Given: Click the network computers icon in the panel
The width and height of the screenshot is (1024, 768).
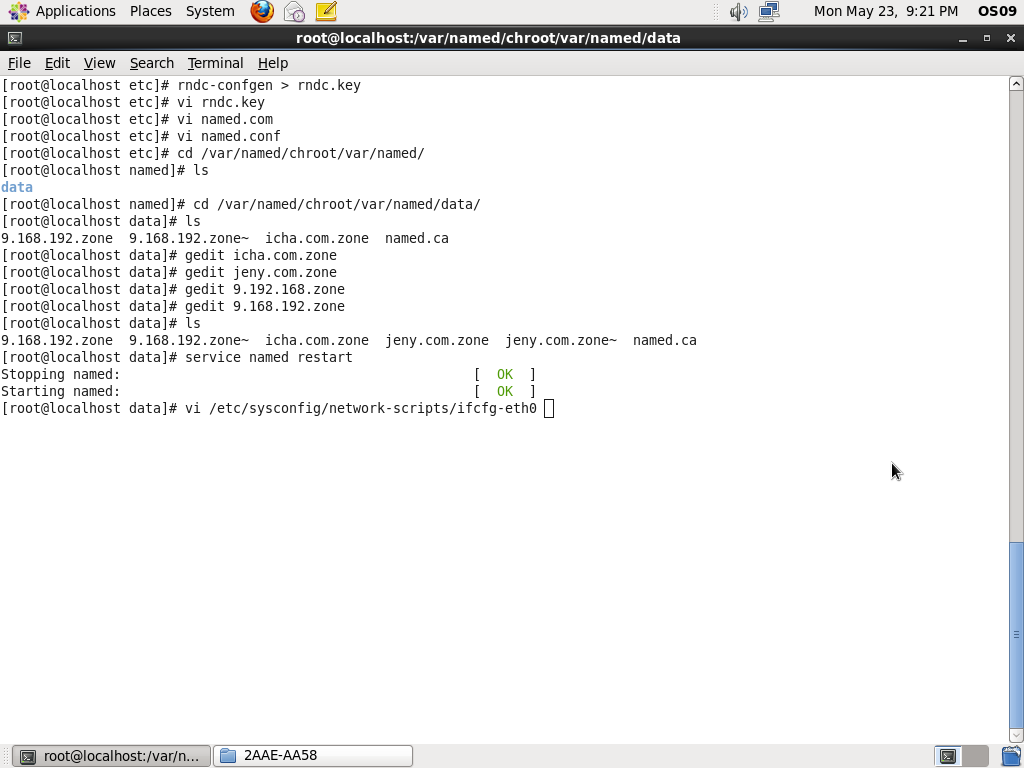Looking at the screenshot, I should point(768,11).
